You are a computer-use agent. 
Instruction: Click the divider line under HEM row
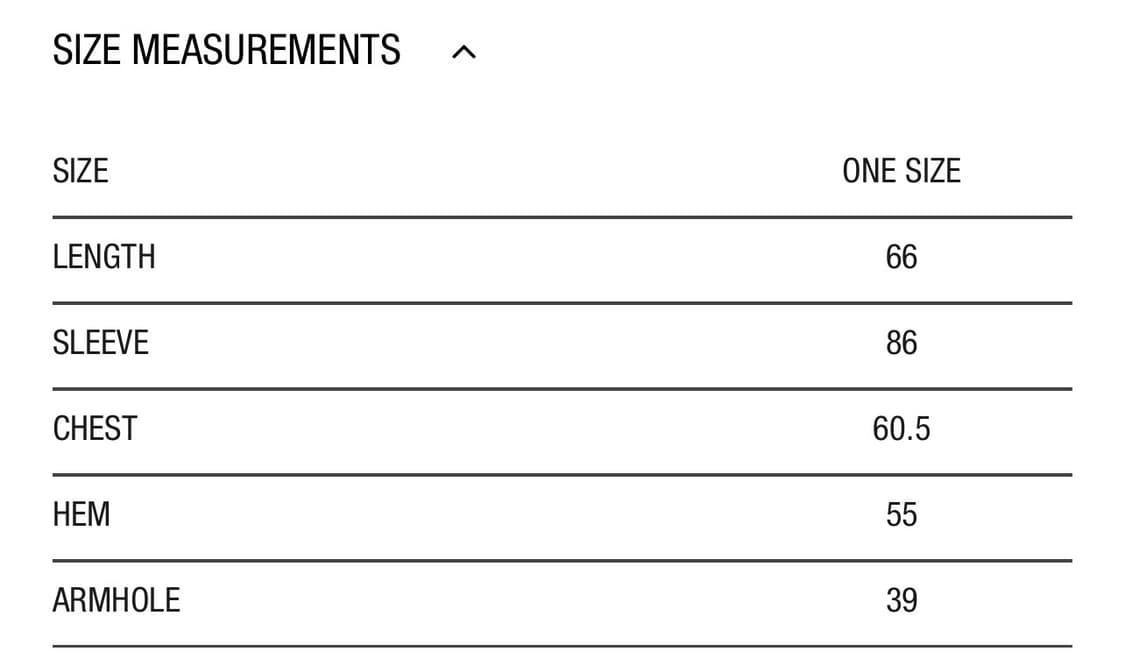coord(562,561)
